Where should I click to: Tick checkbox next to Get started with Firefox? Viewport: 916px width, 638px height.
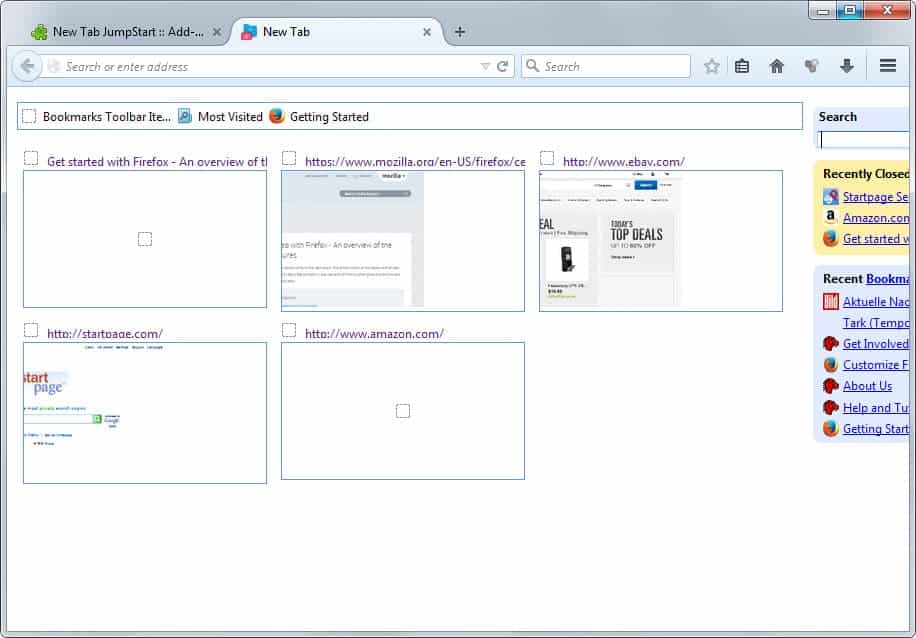pos(31,158)
